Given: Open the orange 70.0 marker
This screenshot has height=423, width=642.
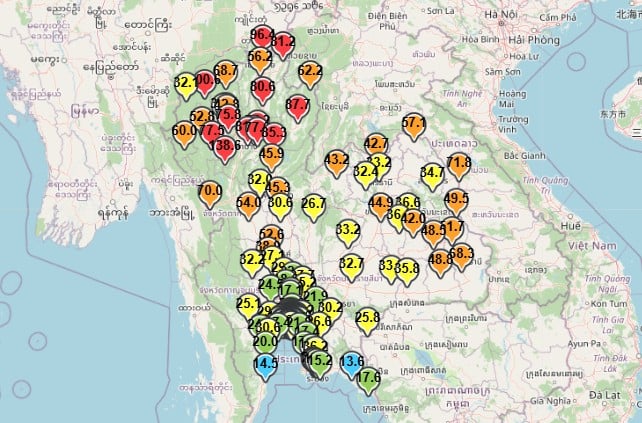Looking at the screenshot, I should pos(210,192).
